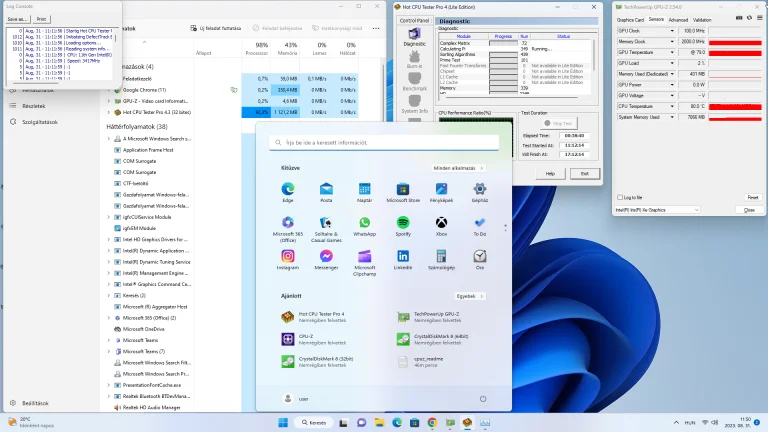Viewport: 768px width, 432px height.
Task: Open WhatsApp from pinned apps
Action: [364, 223]
